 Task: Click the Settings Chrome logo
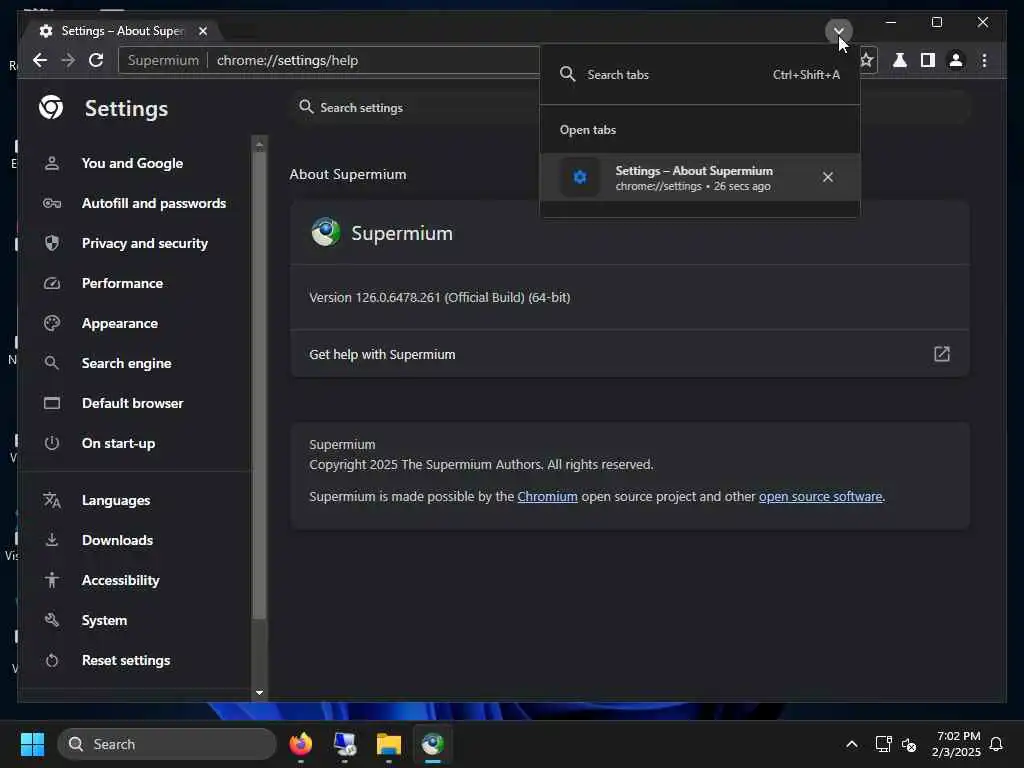pyautogui.click(x=51, y=107)
